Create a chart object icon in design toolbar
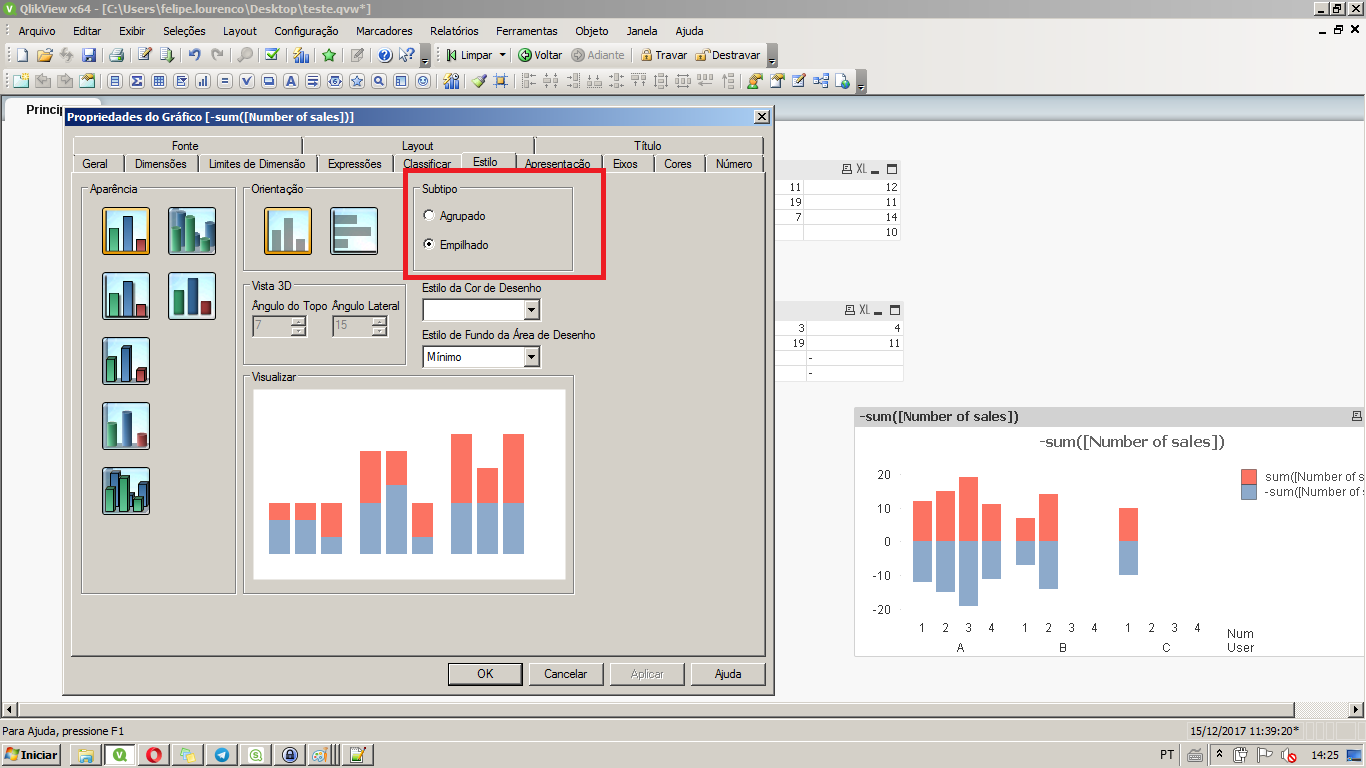 pyautogui.click(x=203, y=81)
